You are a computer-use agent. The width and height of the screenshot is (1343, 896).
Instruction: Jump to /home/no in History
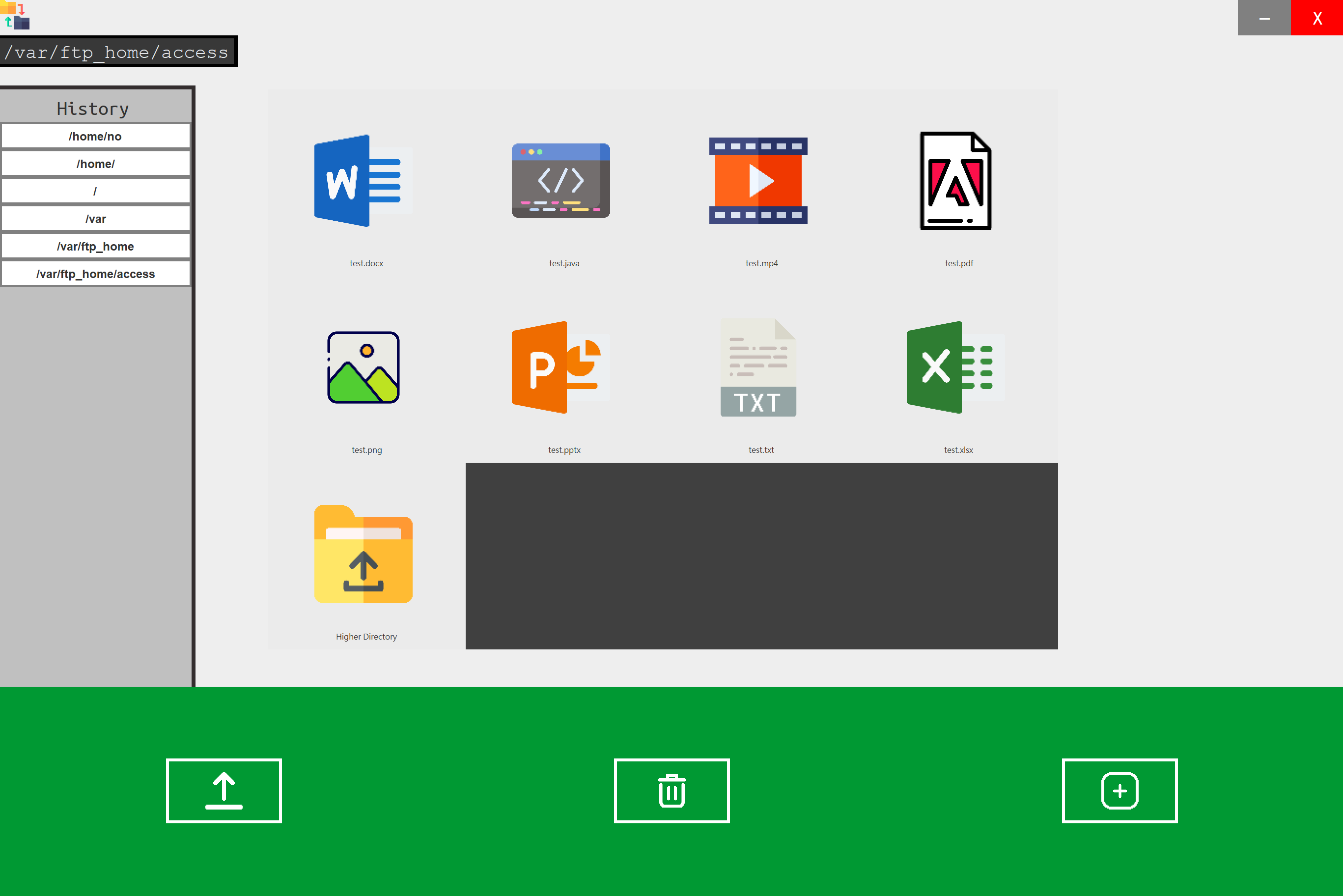(95, 136)
